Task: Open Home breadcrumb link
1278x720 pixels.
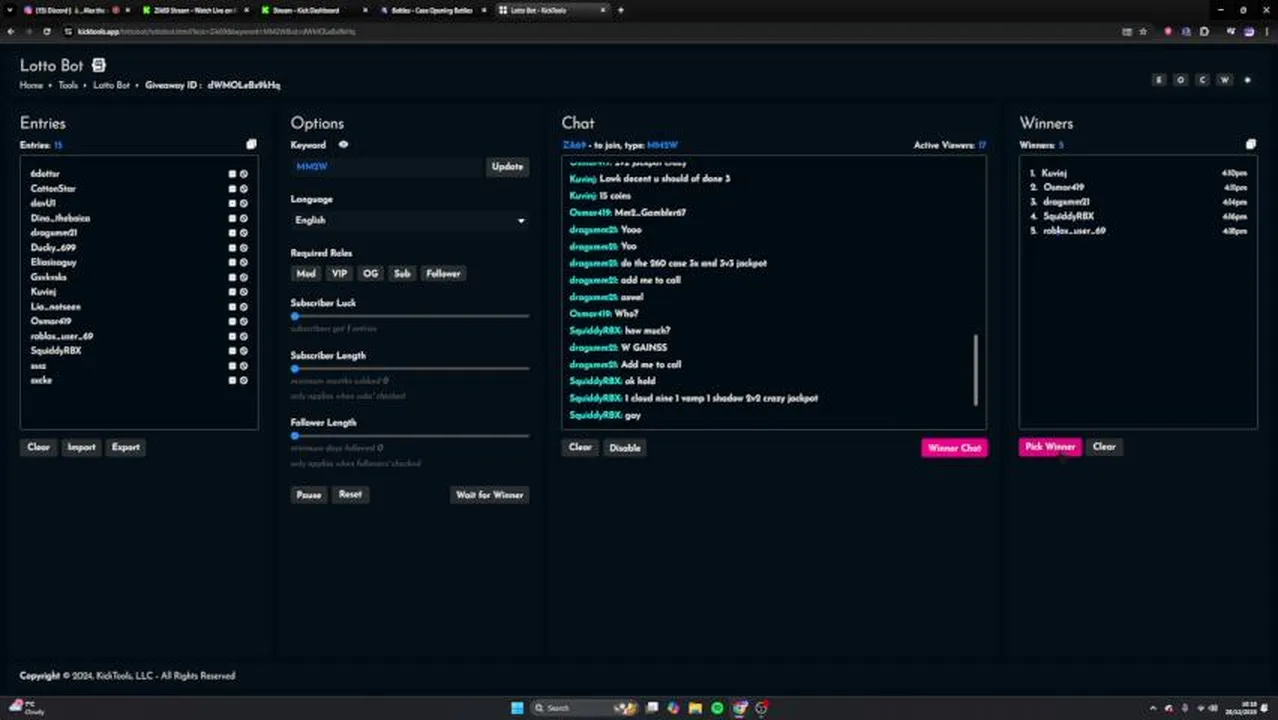Action: [x=31, y=86]
